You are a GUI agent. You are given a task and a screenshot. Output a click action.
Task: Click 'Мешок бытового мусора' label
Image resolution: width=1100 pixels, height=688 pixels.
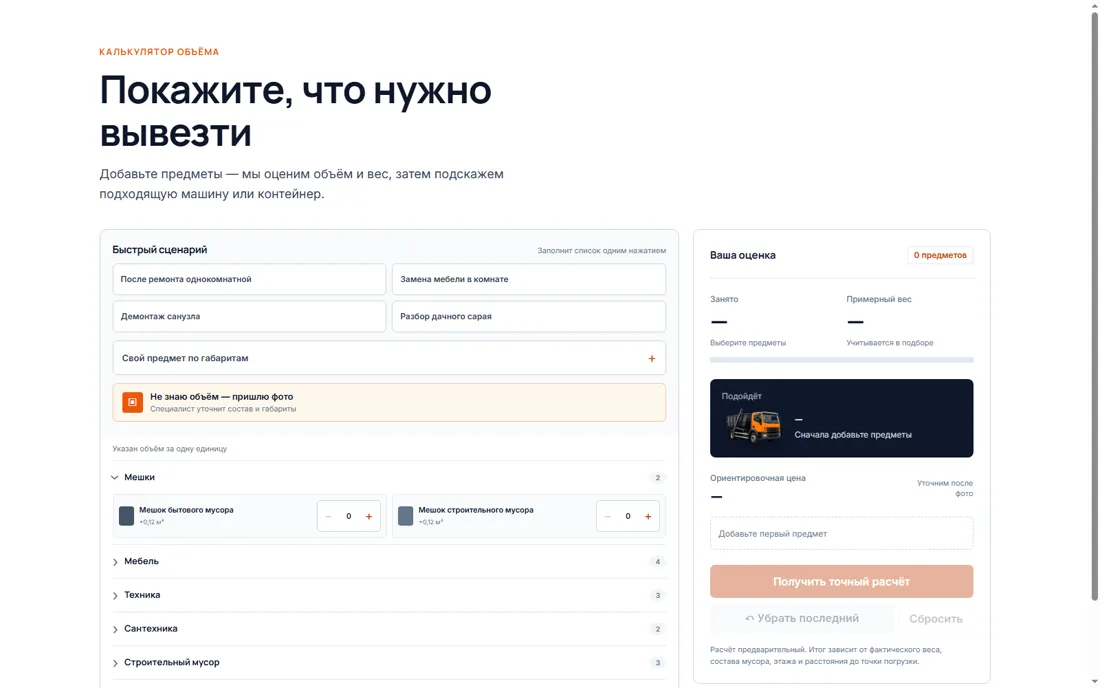[186, 510]
